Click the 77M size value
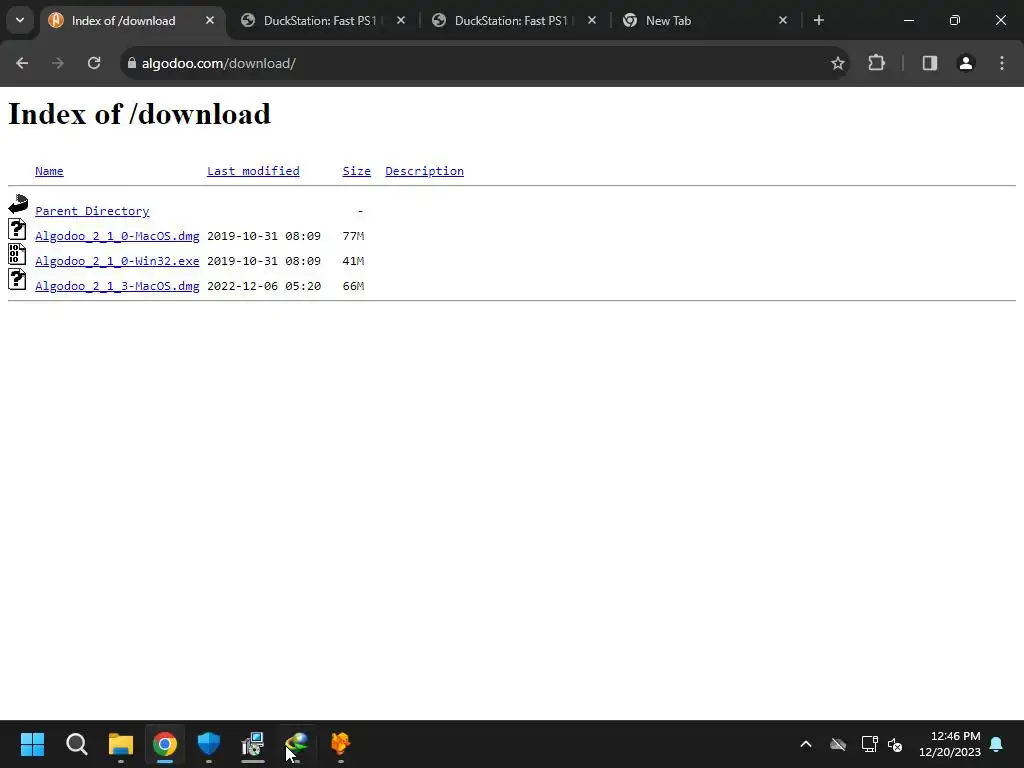The width and height of the screenshot is (1024, 768). pyautogui.click(x=353, y=236)
